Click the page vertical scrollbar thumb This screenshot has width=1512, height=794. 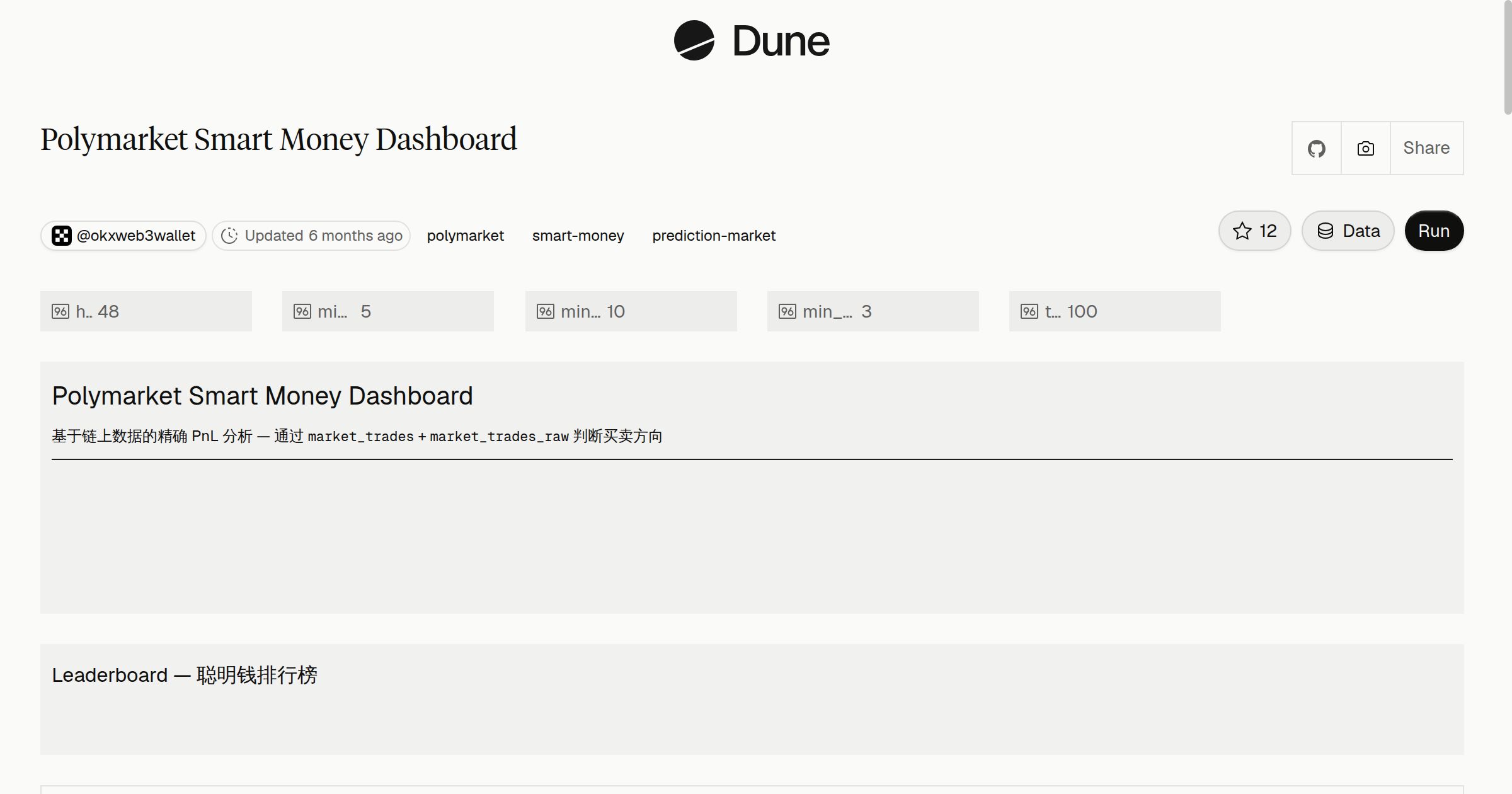[x=1508, y=57]
